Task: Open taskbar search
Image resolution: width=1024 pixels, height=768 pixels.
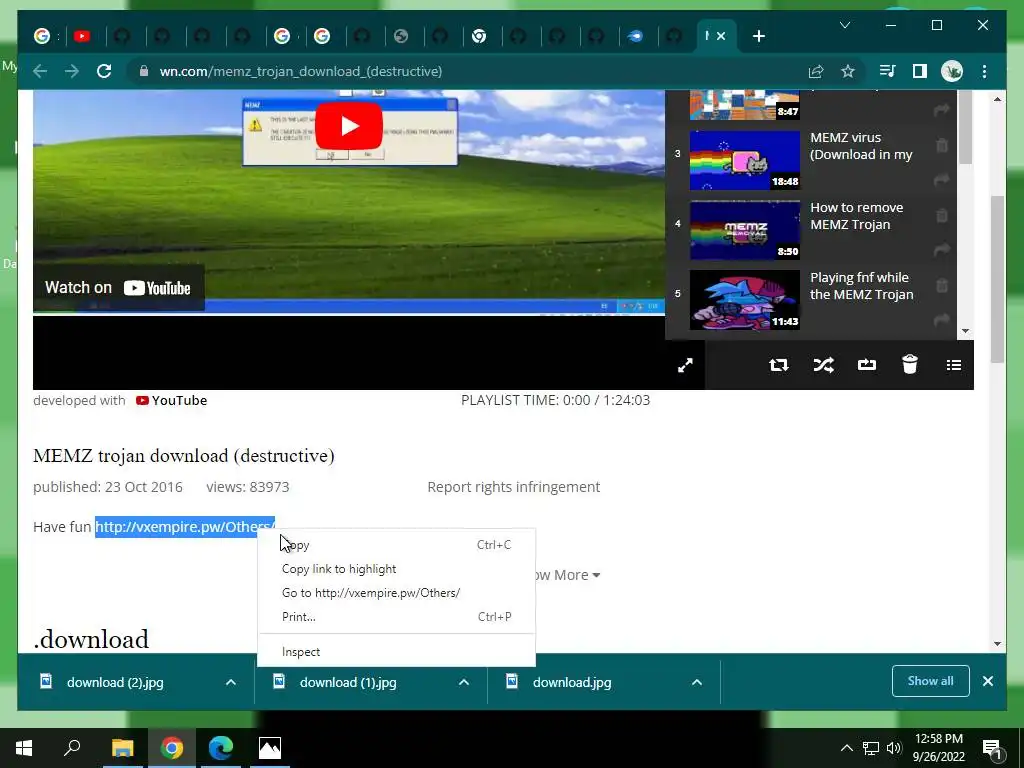Action: tap(72, 748)
